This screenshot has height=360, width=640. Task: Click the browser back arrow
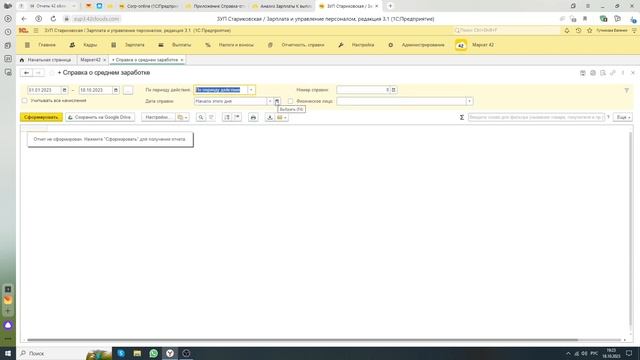pos(24,19)
